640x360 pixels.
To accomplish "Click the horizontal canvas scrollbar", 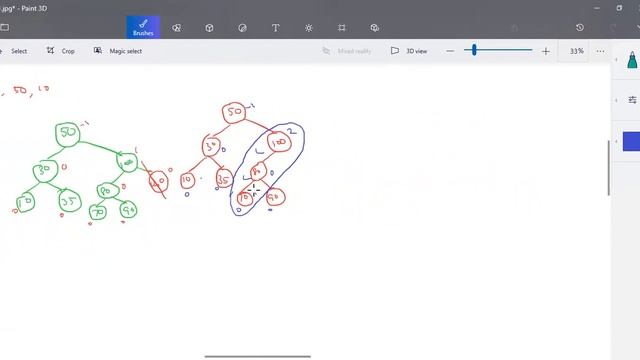I will click(x=258, y=356).
